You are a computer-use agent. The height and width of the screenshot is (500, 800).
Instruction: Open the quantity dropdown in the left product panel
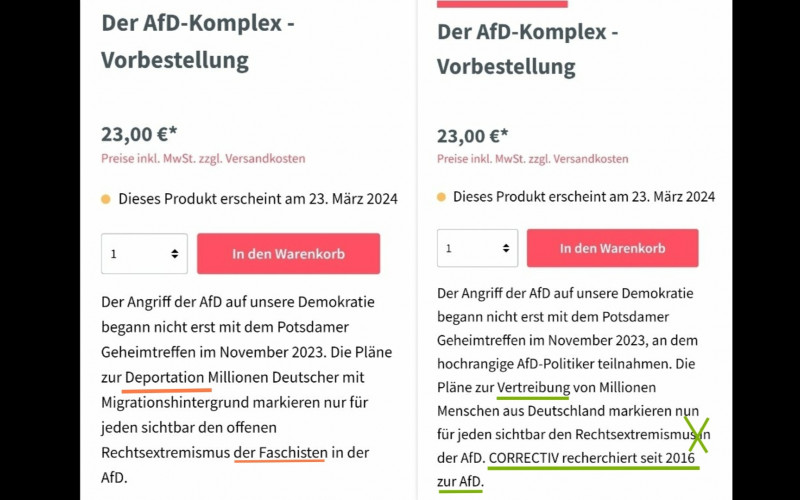pos(144,254)
